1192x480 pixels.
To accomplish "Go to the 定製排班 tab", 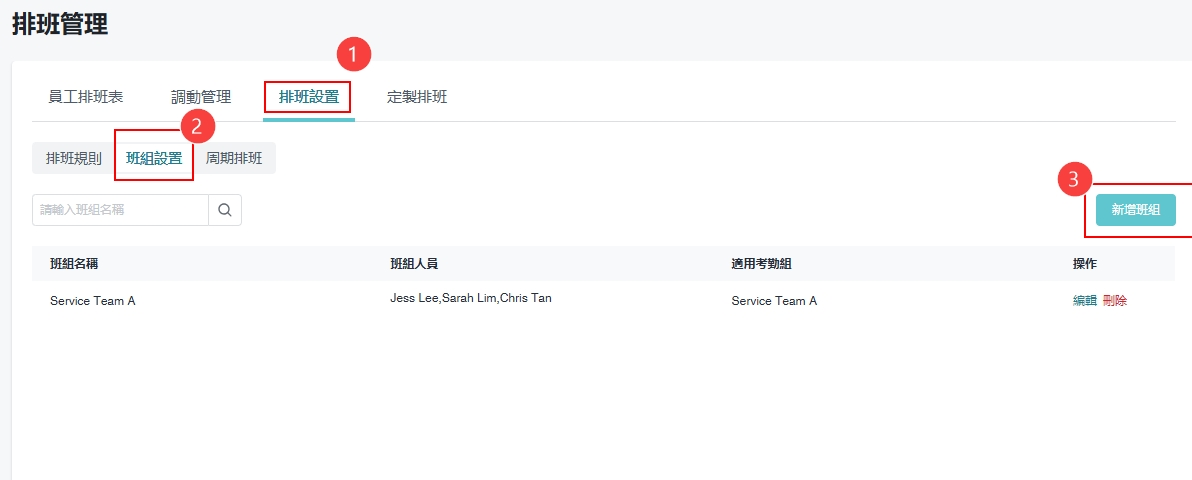I will click(417, 97).
